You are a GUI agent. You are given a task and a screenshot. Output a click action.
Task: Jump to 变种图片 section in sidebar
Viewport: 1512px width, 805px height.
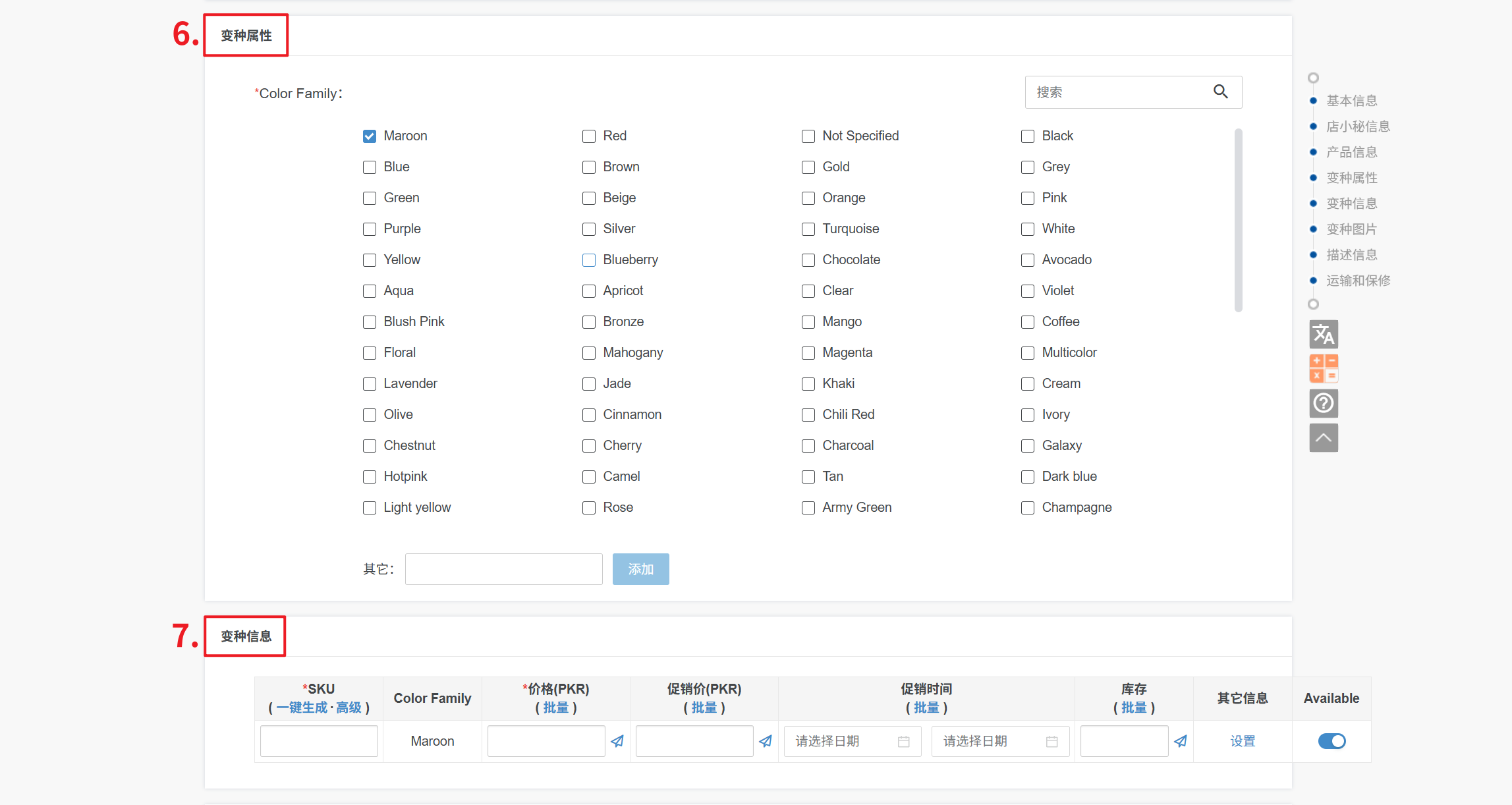(x=1351, y=229)
